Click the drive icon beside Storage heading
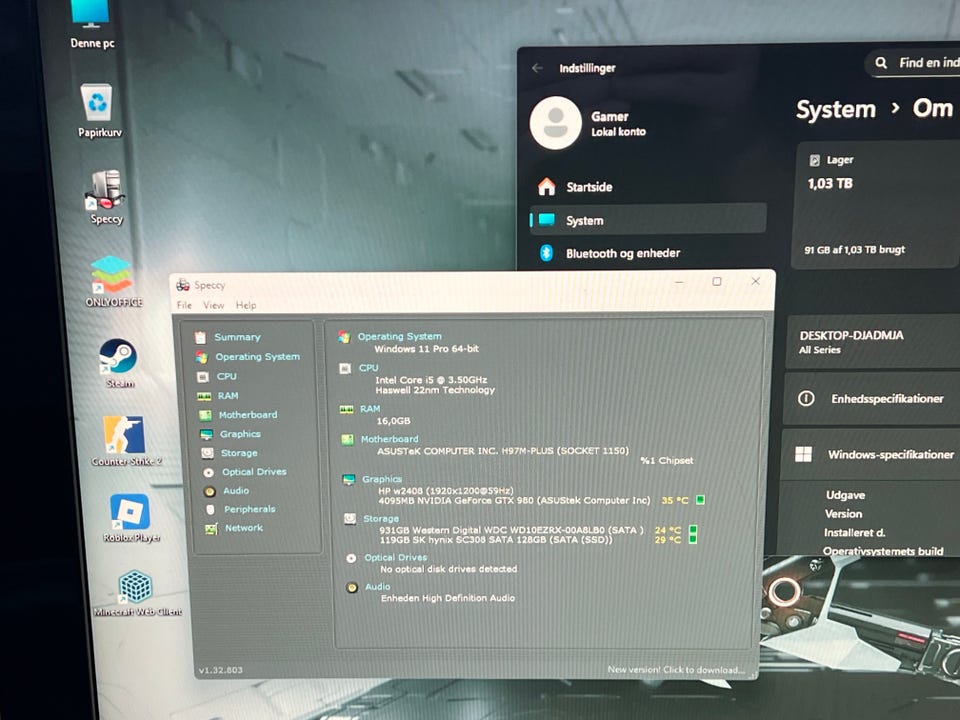Viewport: 960px width, 720px height. (x=350, y=519)
